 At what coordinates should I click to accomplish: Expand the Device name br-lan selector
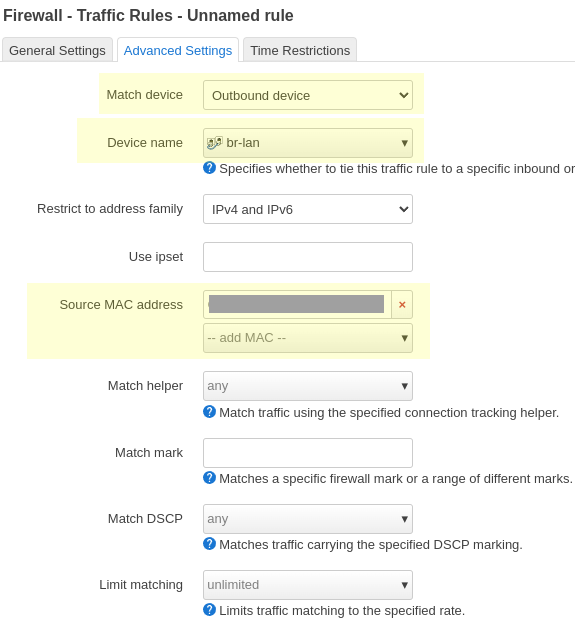pyautogui.click(x=308, y=143)
